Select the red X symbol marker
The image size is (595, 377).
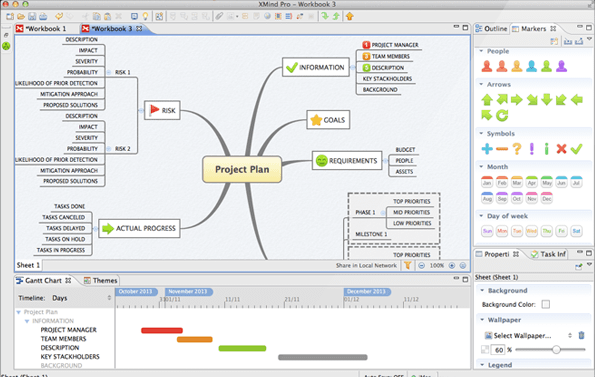coord(561,149)
